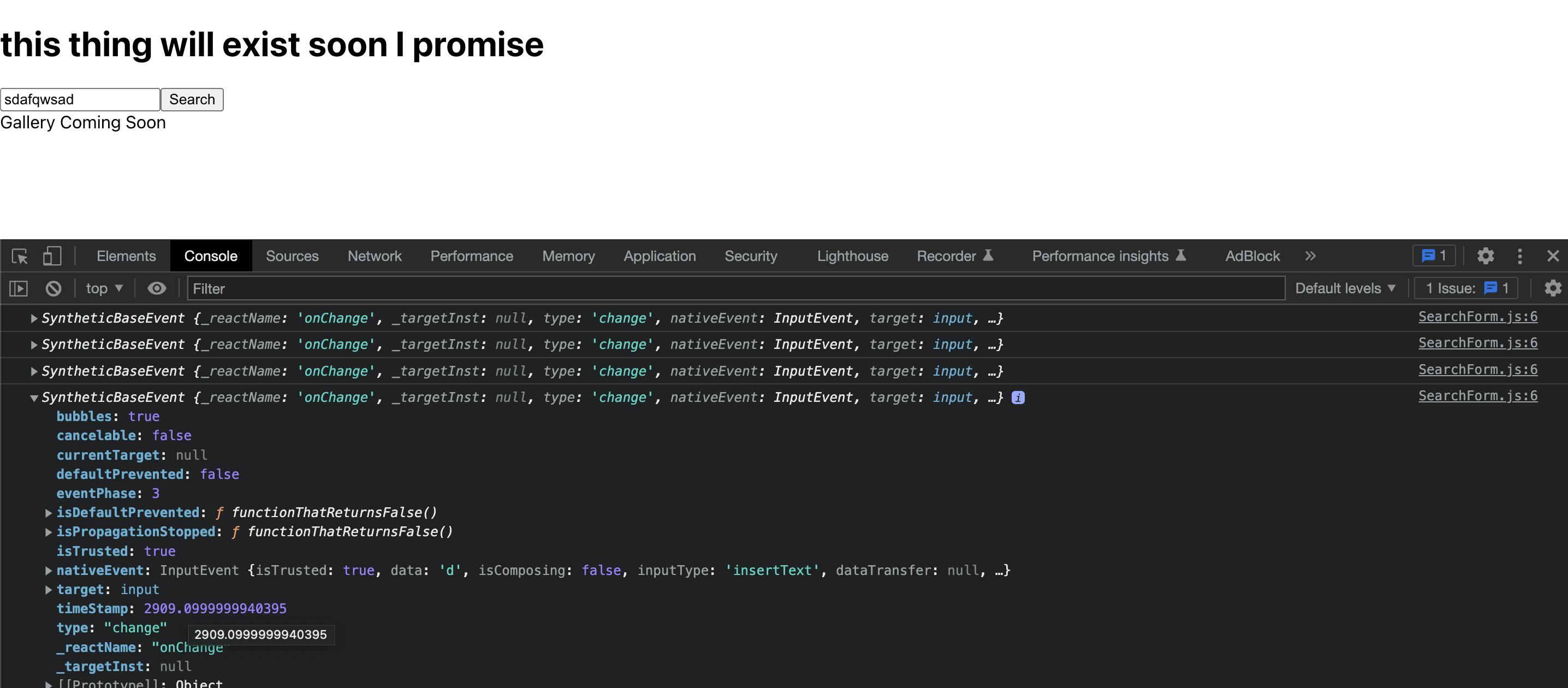Switch to the Sources tab
The height and width of the screenshot is (688, 1568).
click(292, 255)
